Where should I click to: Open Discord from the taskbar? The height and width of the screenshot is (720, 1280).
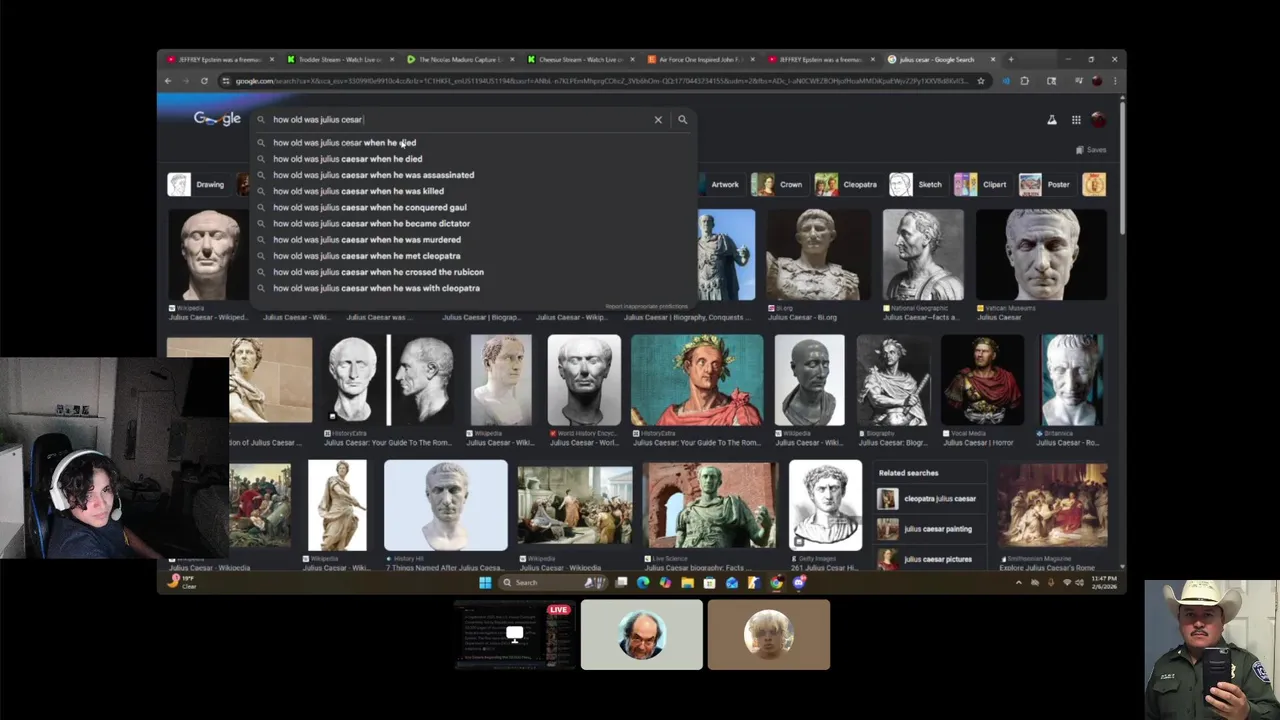point(799,582)
